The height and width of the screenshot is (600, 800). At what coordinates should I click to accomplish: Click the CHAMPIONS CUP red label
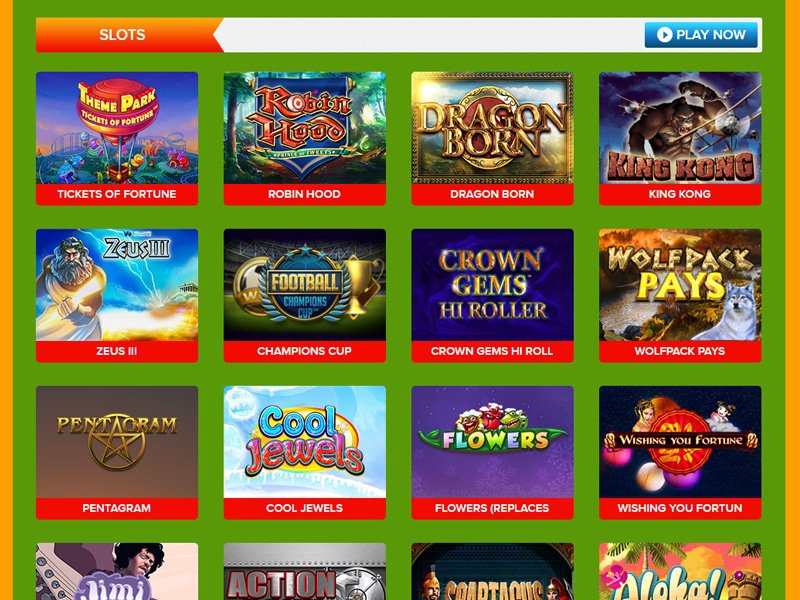point(305,352)
